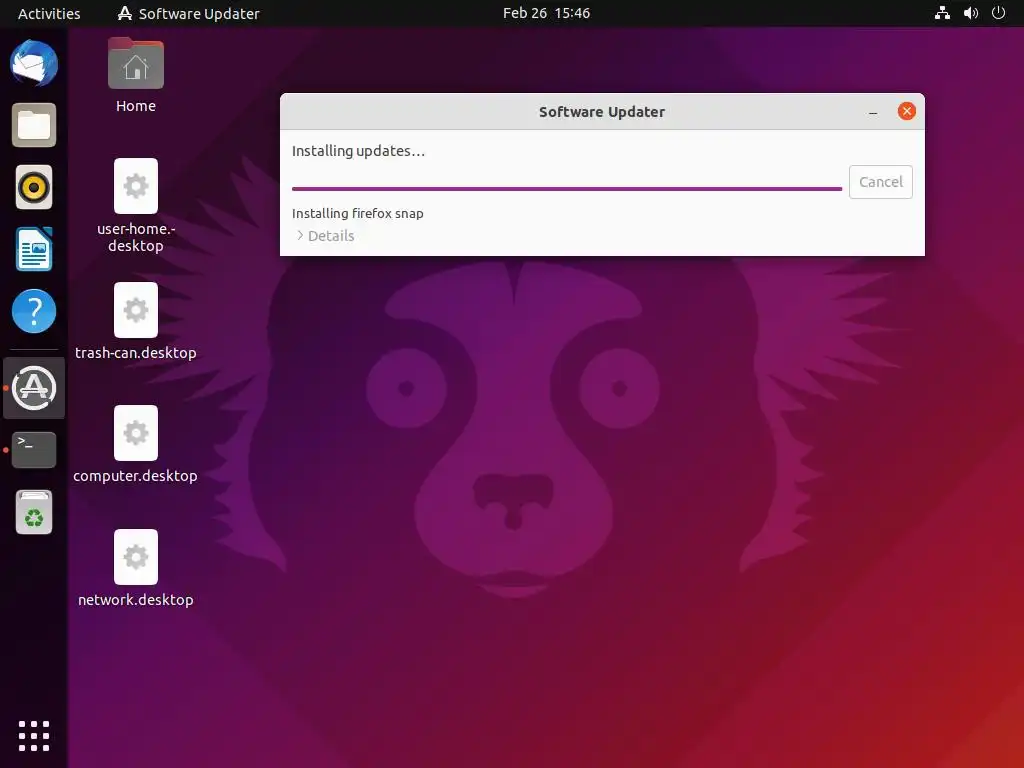Click the 'Installing firefox snap' status text
This screenshot has height=768, width=1024.
click(357, 214)
